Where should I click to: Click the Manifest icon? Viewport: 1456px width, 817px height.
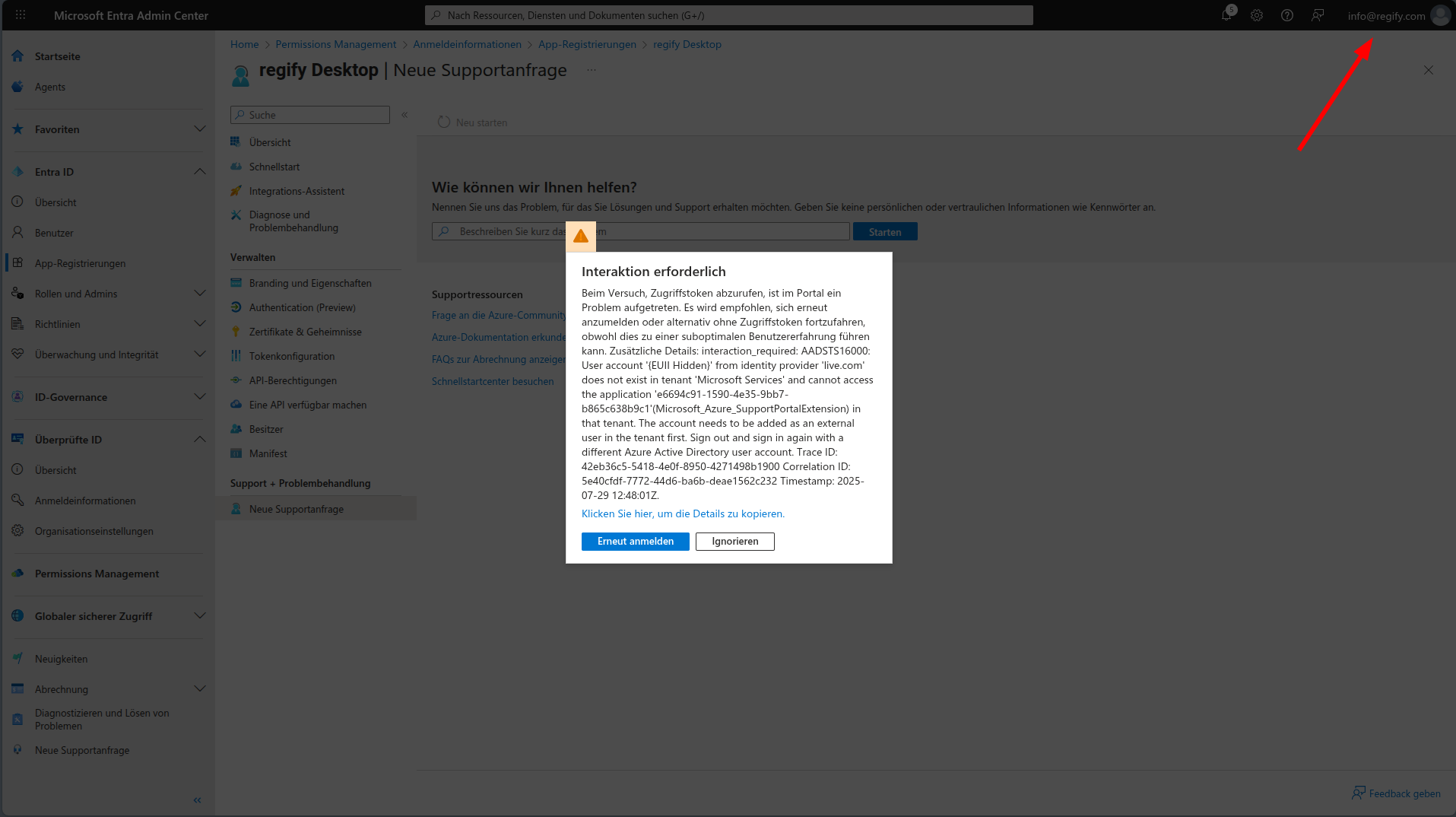(x=236, y=453)
